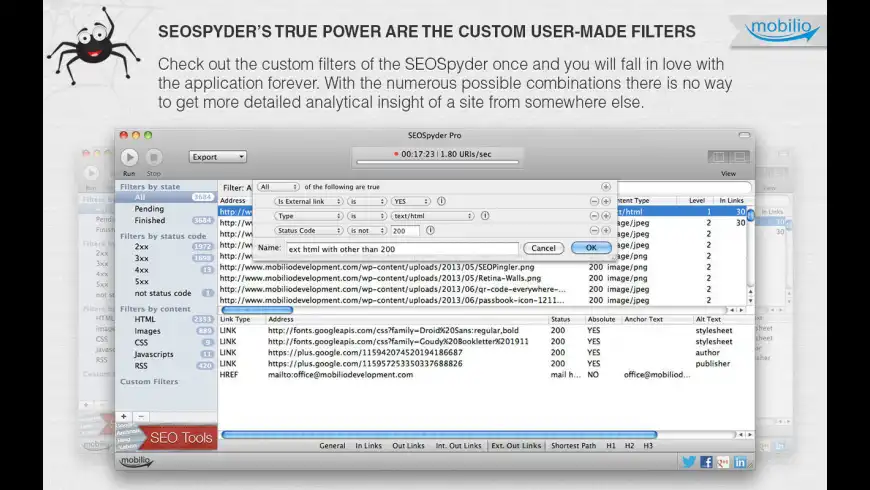Open the Twitter share icon

click(x=689, y=462)
